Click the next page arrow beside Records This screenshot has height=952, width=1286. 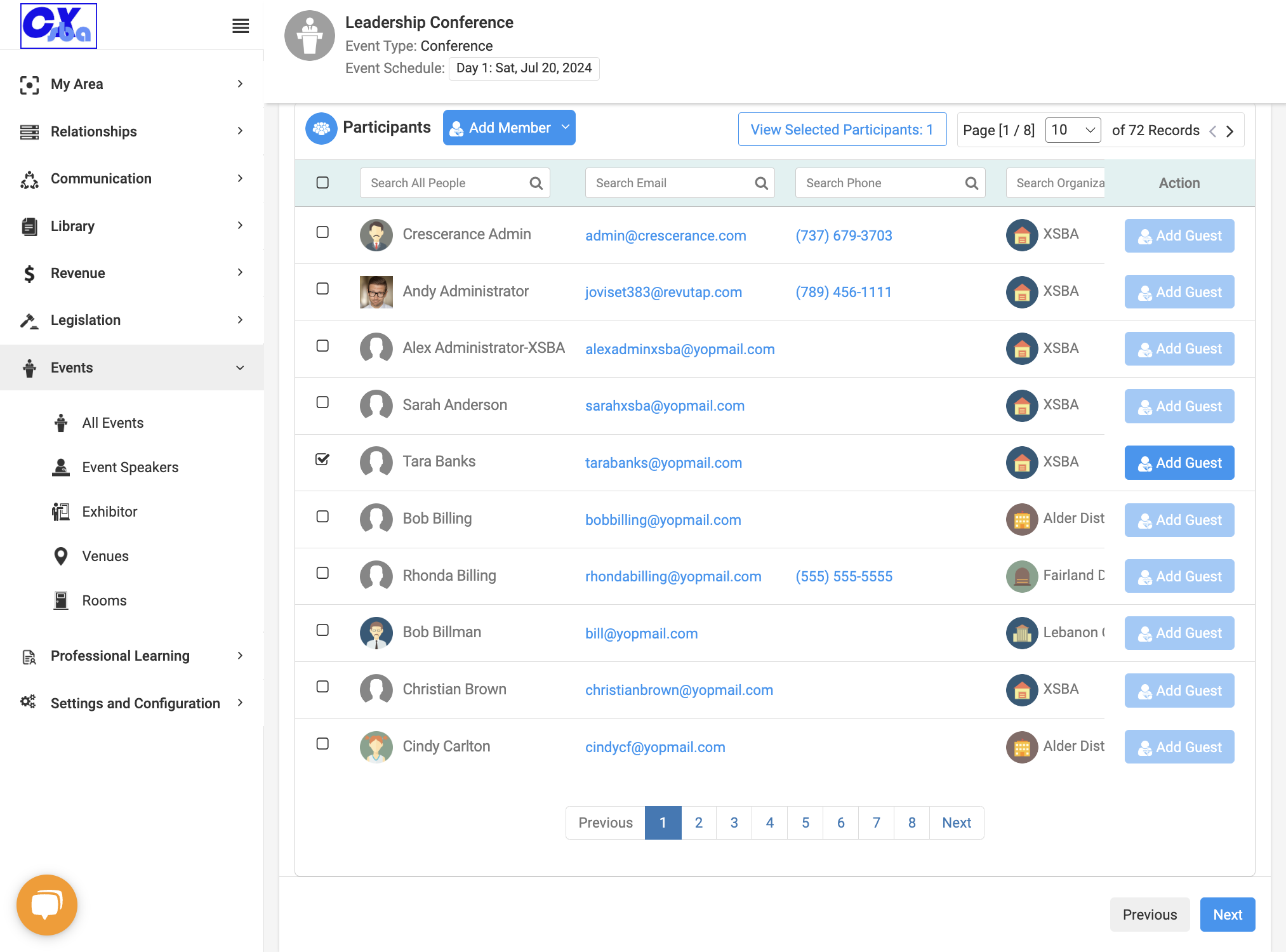1230,131
